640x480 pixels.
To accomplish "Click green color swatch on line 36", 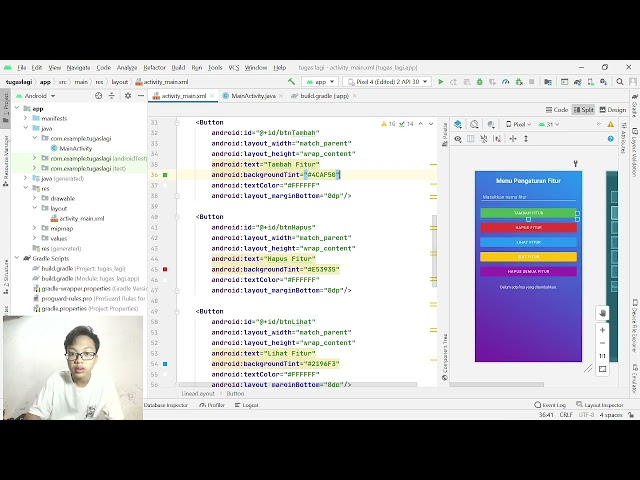I will pyautogui.click(x=165, y=175).
